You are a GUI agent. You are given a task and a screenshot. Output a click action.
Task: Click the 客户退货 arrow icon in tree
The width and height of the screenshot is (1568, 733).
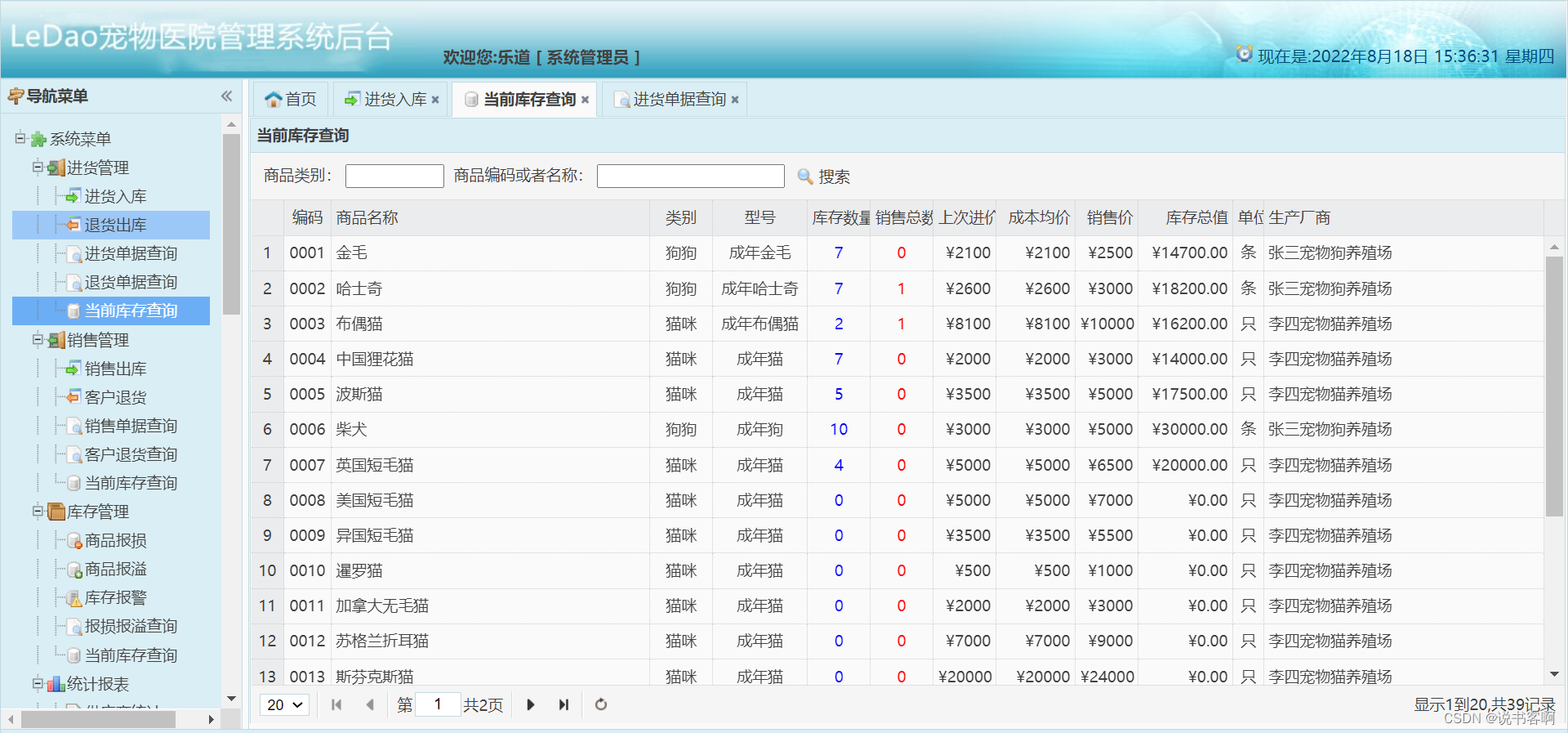[x=73, y=397]
